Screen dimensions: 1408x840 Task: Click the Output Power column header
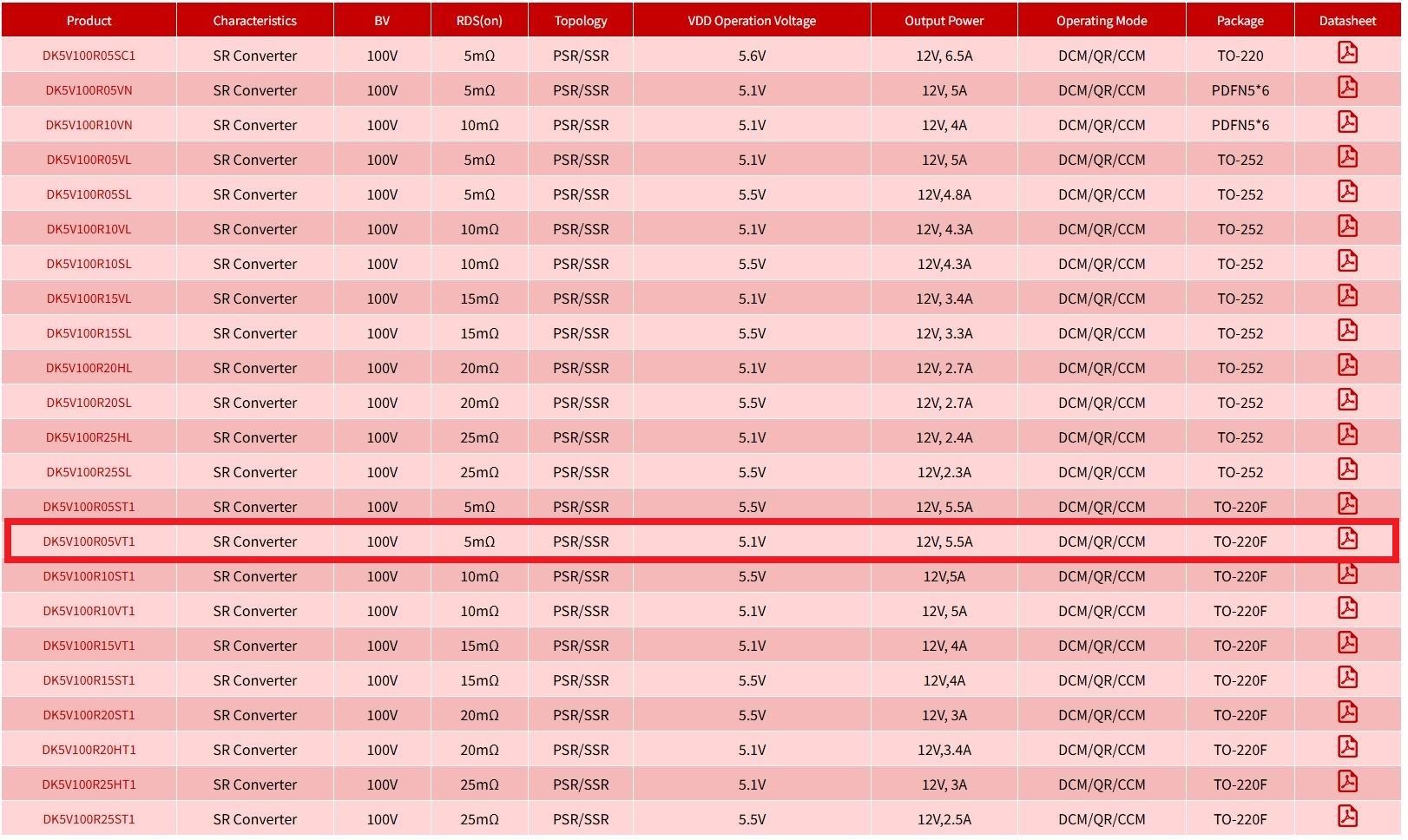[944, 21]
